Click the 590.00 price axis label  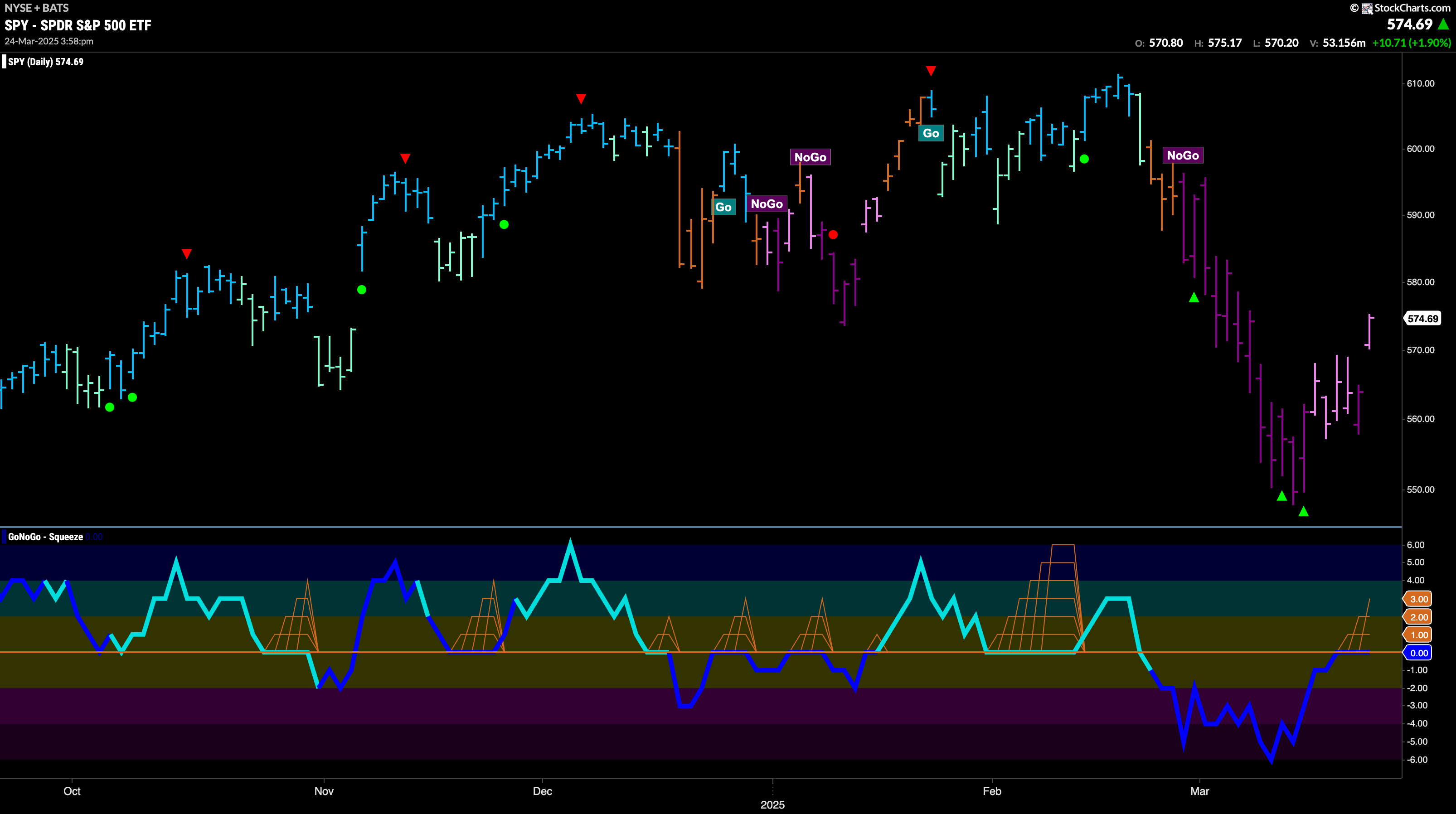[1420, 215]
